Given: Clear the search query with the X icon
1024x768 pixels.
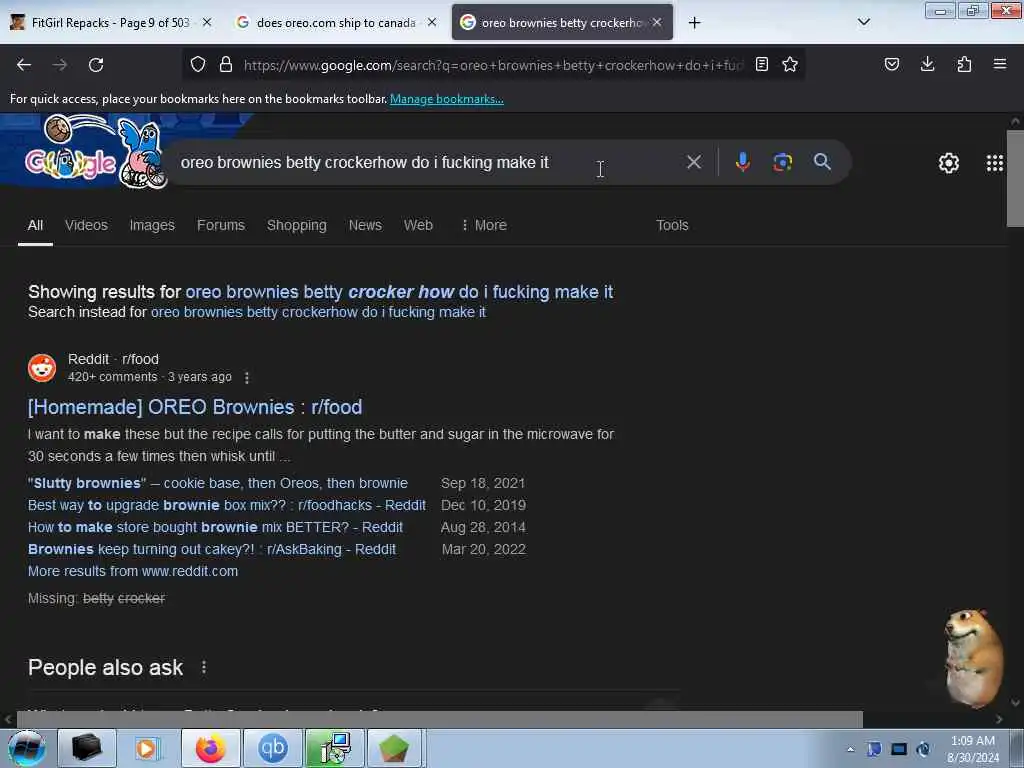Looking at the screenshot, I should (694, 162).
